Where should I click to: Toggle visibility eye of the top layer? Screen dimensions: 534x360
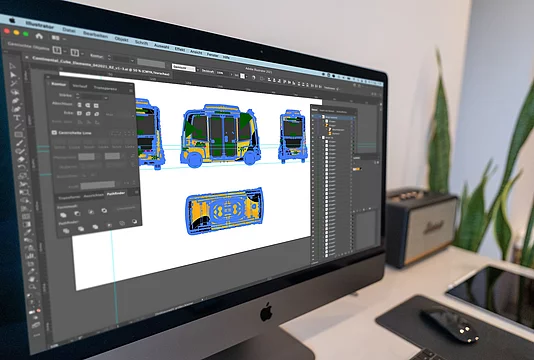tap(313, 116)
